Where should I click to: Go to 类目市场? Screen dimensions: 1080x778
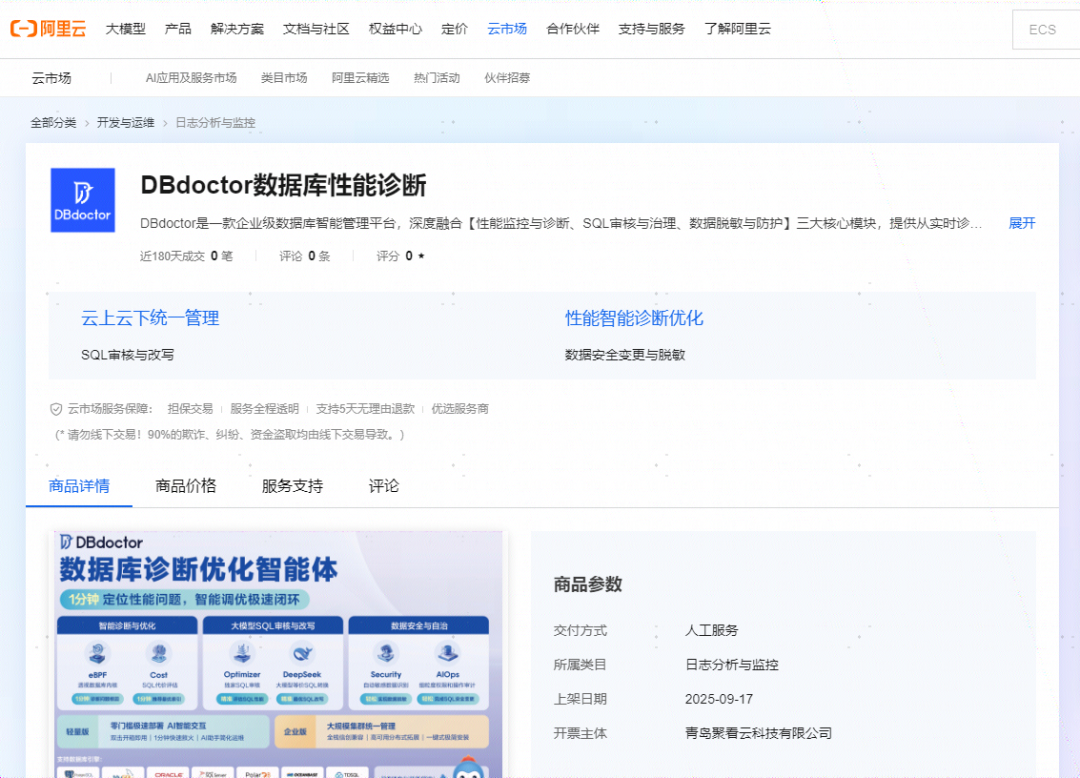click(284, 78)
